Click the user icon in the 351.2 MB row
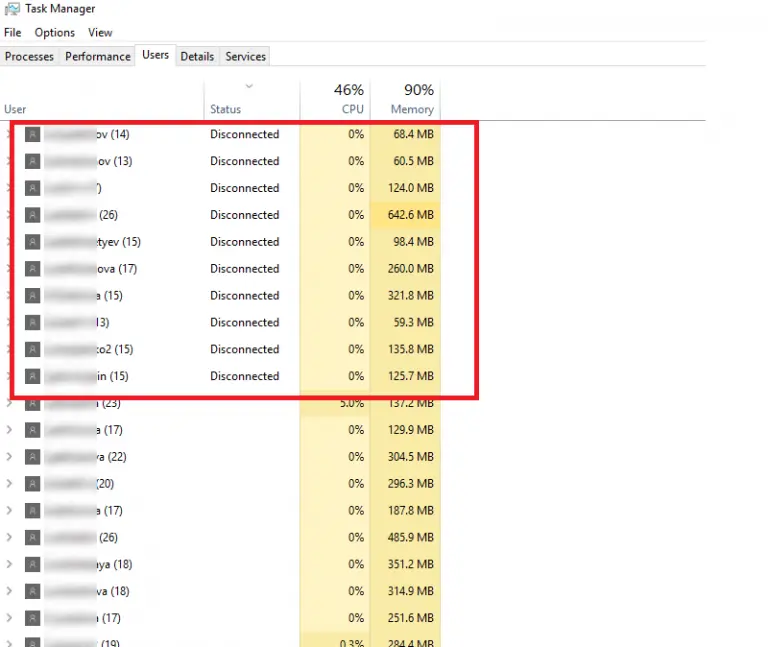The height and width of the screenshot is (647, 768). point(32,564)
